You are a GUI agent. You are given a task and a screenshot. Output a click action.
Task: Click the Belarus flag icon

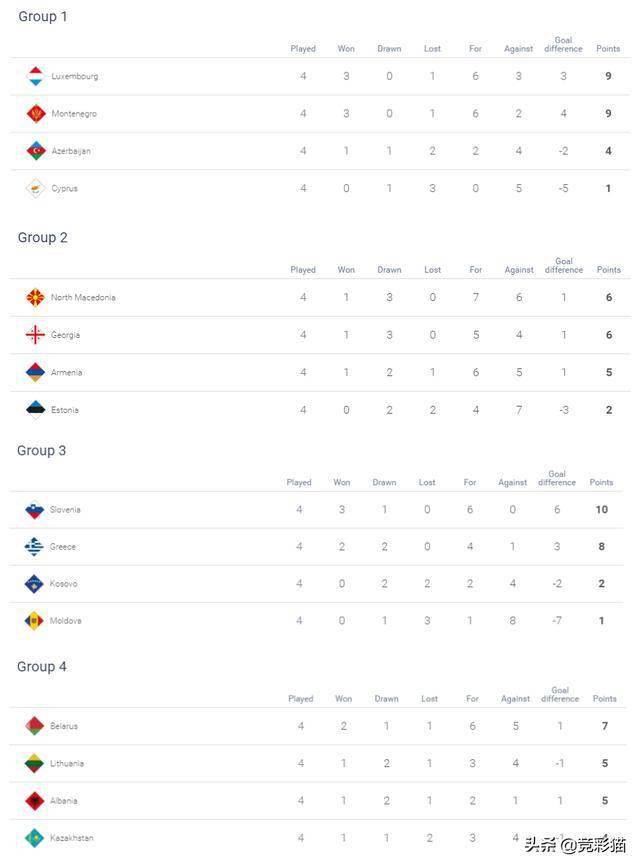(35, 726)
